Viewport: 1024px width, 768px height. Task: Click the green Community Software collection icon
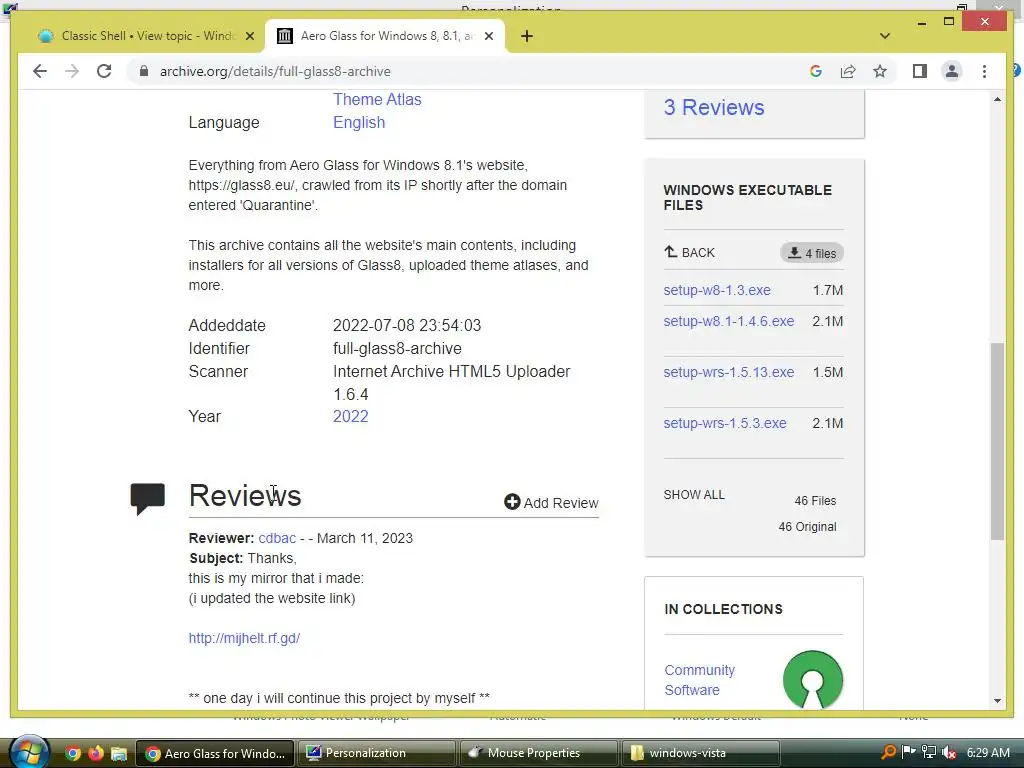812,679
